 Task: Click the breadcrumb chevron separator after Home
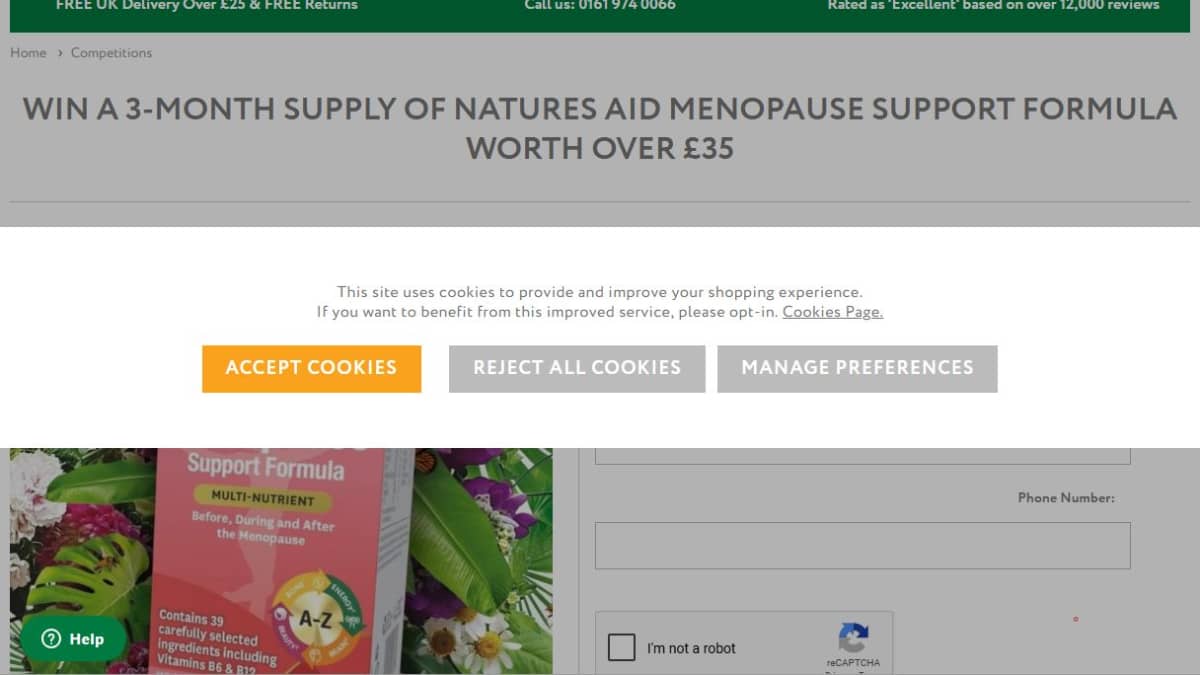(59, 53)
